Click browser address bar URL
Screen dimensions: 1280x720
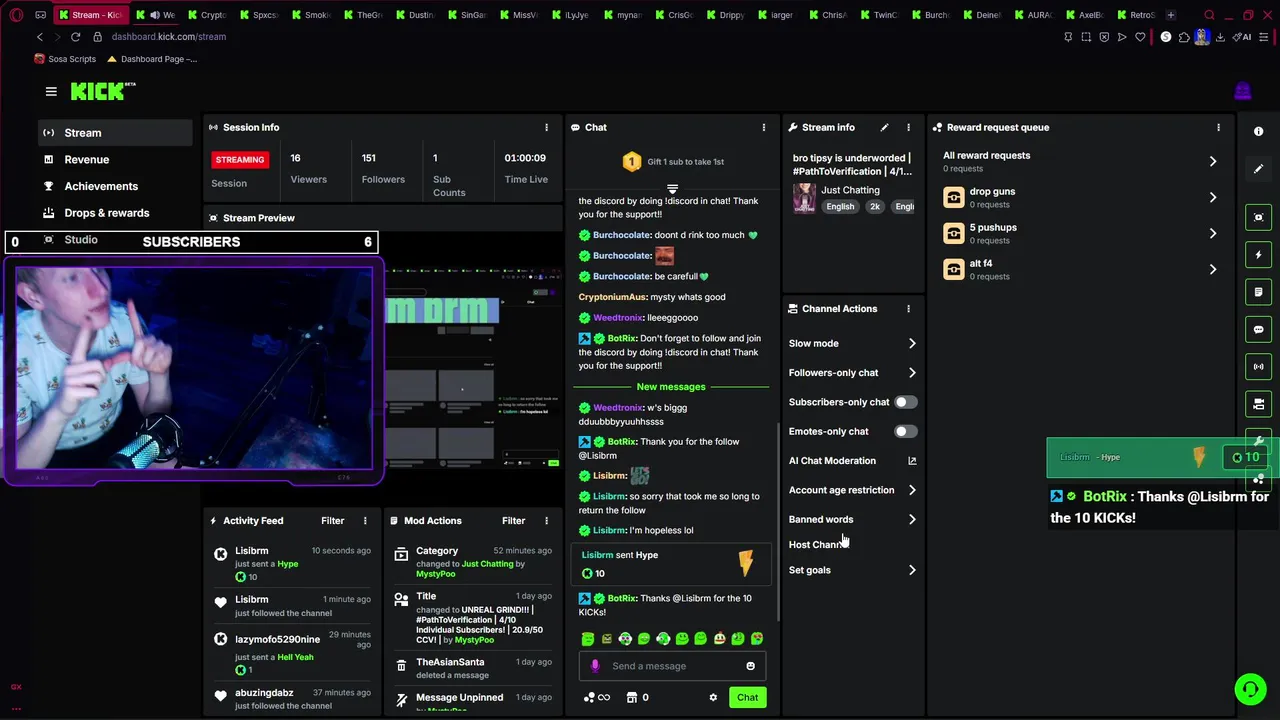tap(168, 37)
